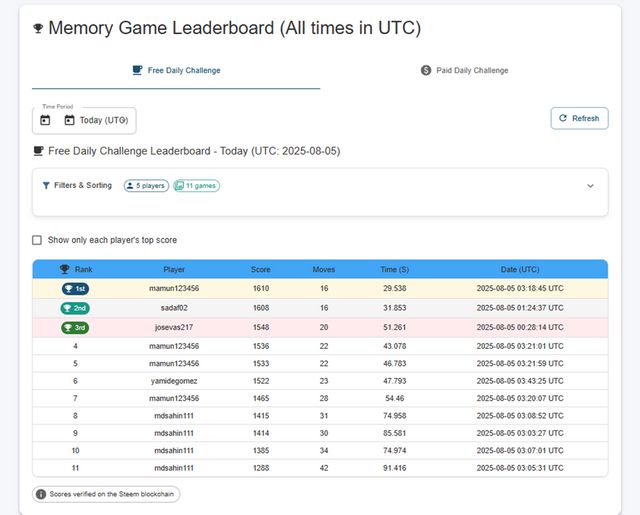Click score 1288 in rank 11 row

pyautogui.click(x=261, y=468)
